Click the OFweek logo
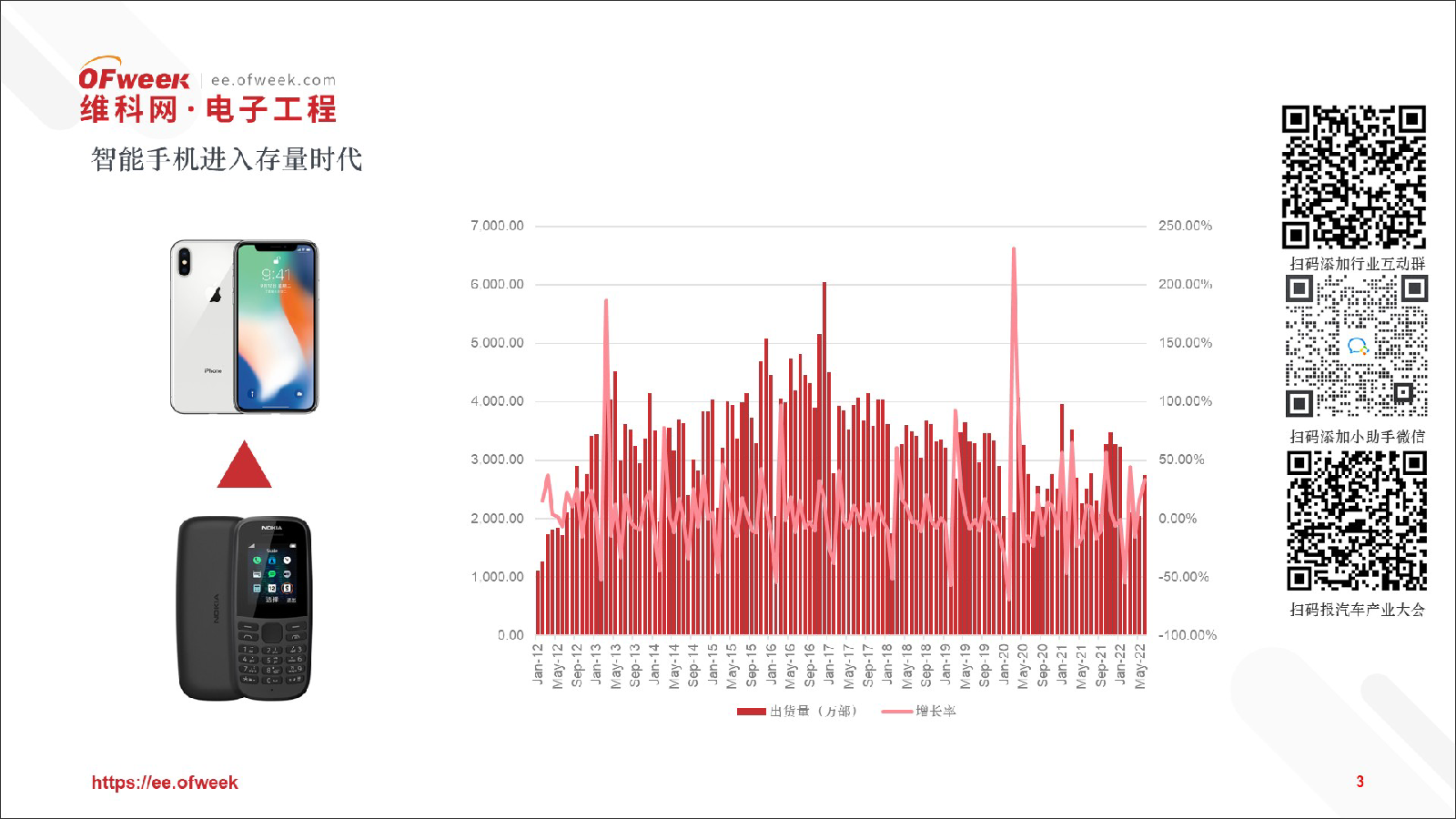Viewport: 1456px width, 819px height. pos(135,75)
